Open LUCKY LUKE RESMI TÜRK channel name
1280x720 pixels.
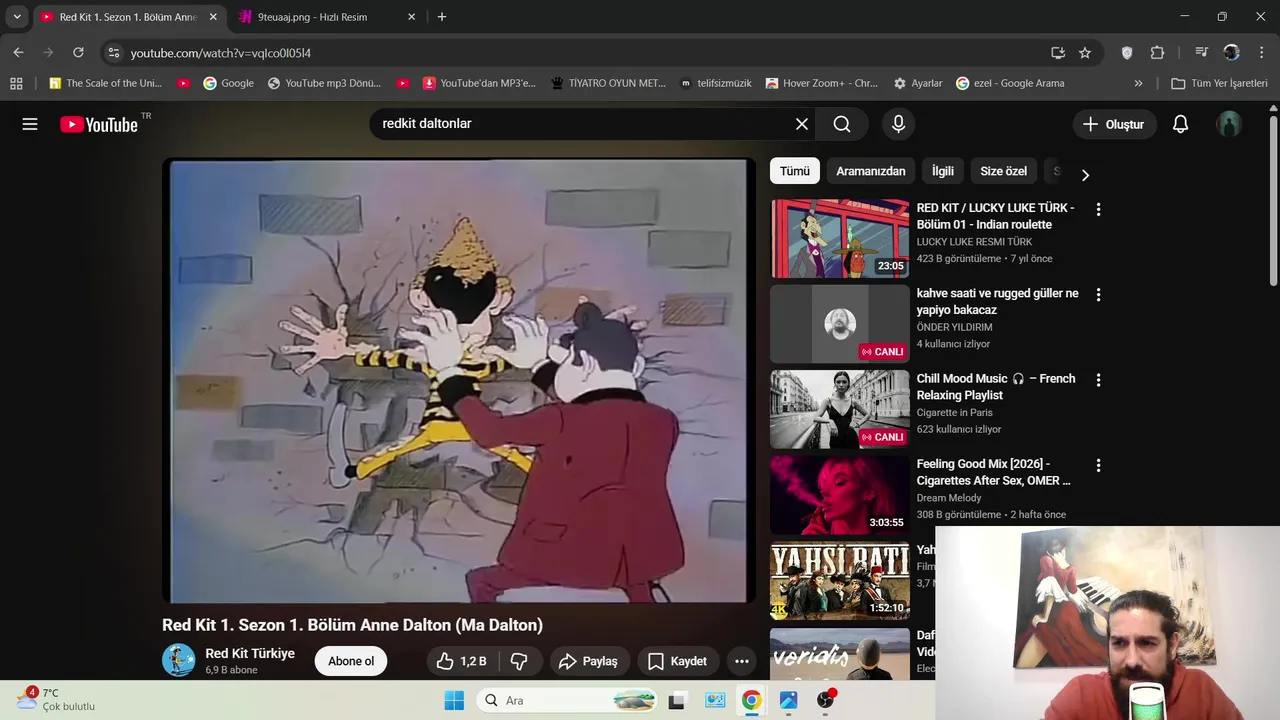click(x=974, y=242)
